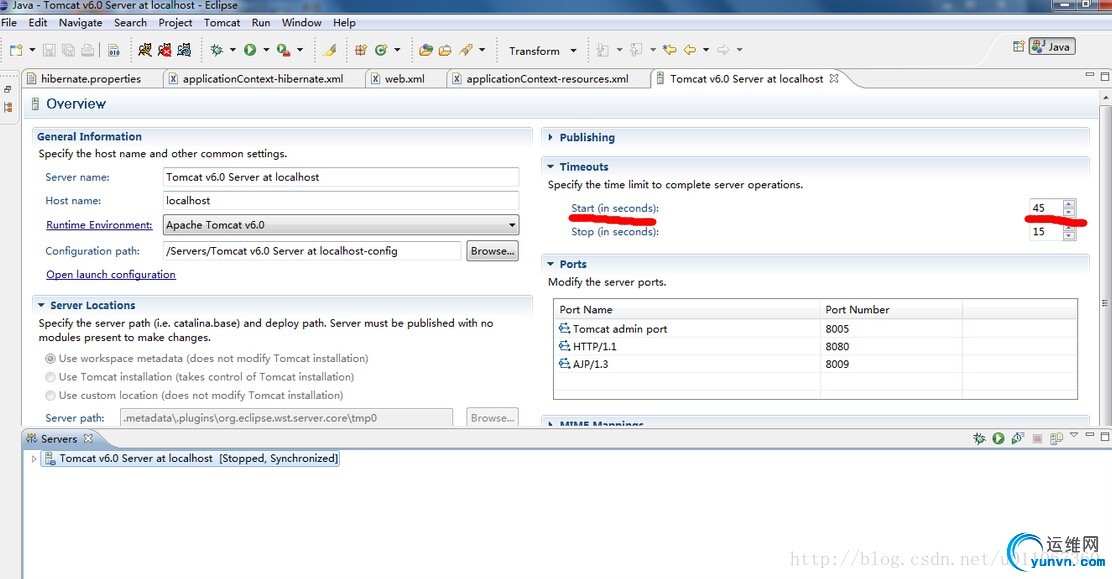This screenshot has width=1112, height=579.
Task: Open dropdown arrow beside main Run icon
Action: coord(266,50)
